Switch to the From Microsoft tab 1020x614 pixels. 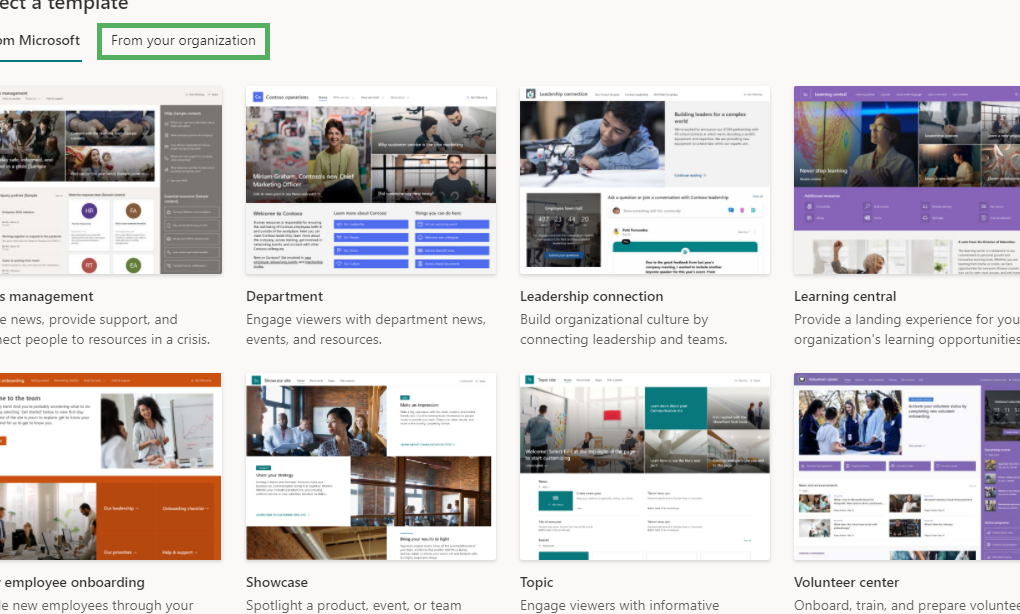(x=40, y=41)
